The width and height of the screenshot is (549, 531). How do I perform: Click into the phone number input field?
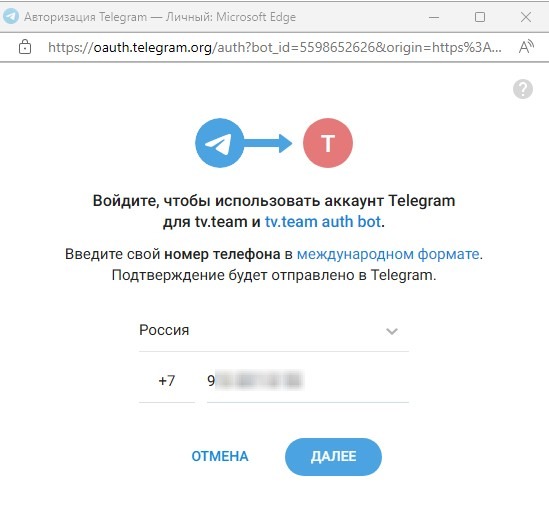[x=308, y=381]
